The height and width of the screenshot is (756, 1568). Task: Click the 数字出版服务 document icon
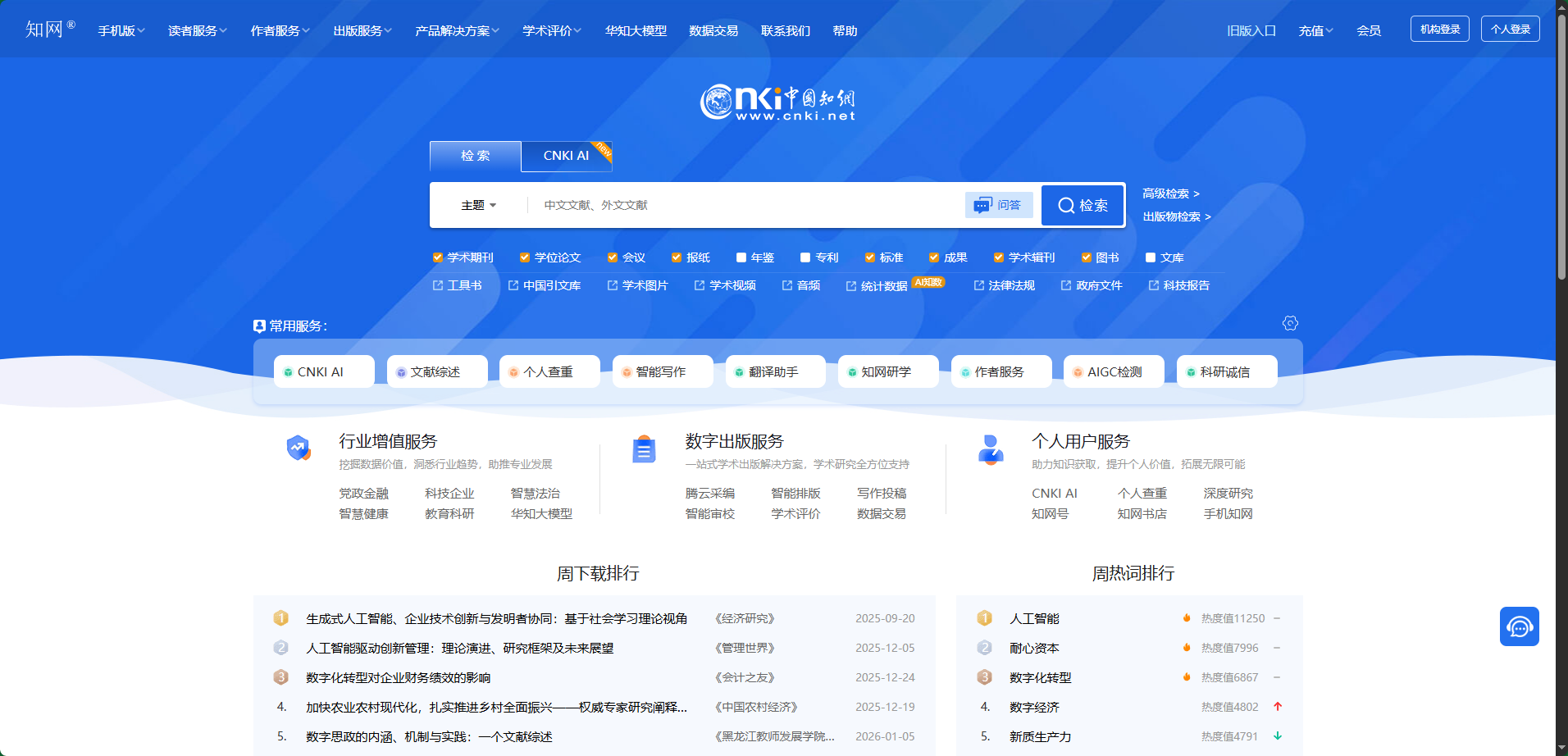[644, 449]
